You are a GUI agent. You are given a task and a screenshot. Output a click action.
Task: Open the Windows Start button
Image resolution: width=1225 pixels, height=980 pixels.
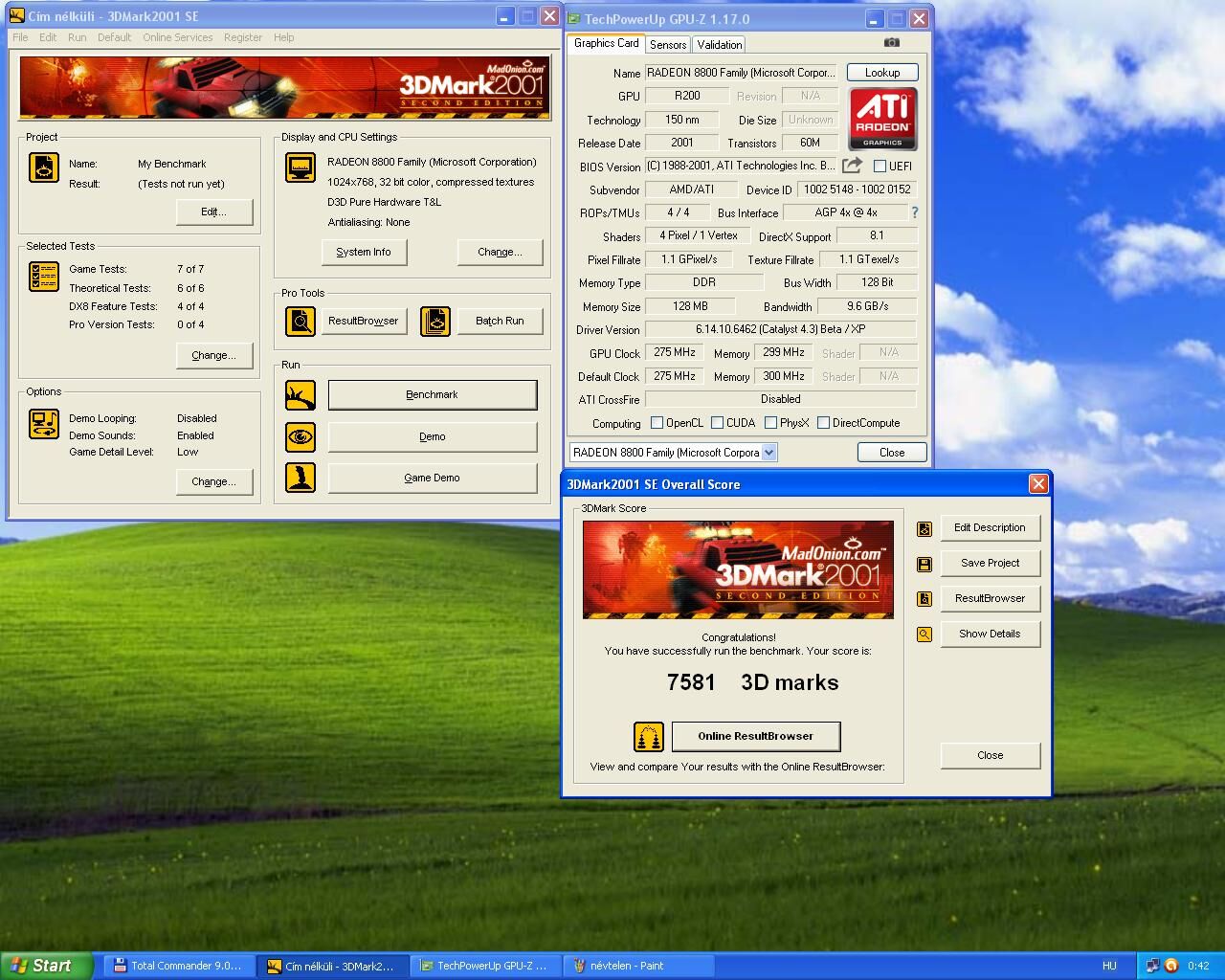point(46,966)
